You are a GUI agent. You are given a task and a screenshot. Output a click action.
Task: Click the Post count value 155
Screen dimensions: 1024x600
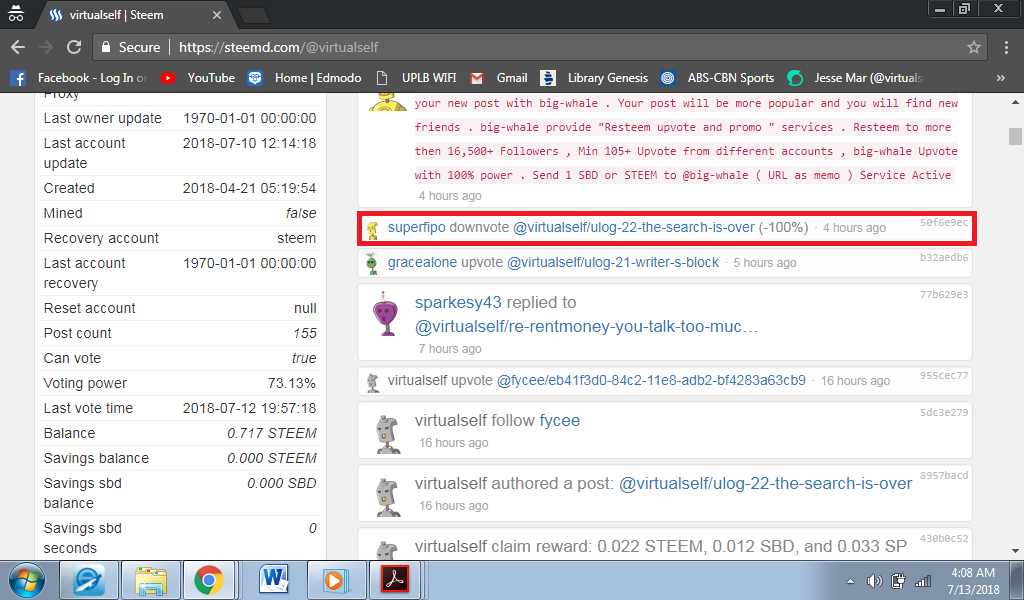[x=304, y=333]
